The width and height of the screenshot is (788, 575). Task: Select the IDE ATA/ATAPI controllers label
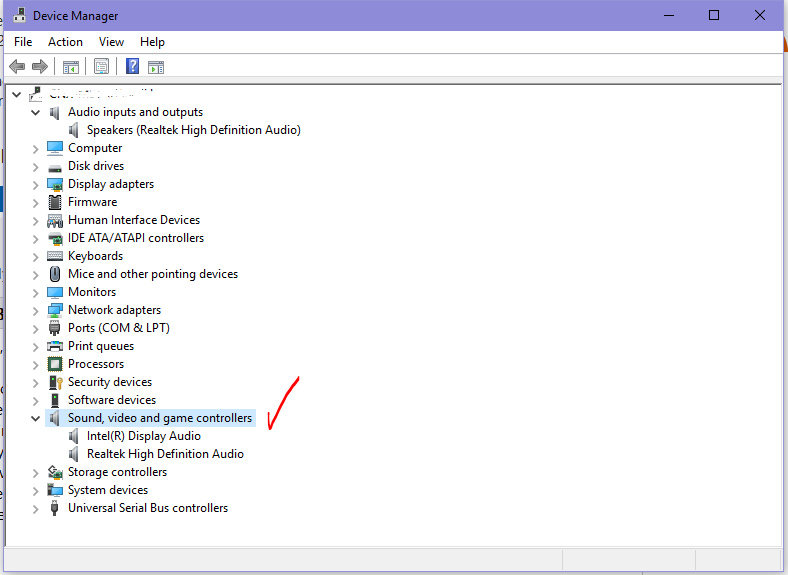pos(136,238)
